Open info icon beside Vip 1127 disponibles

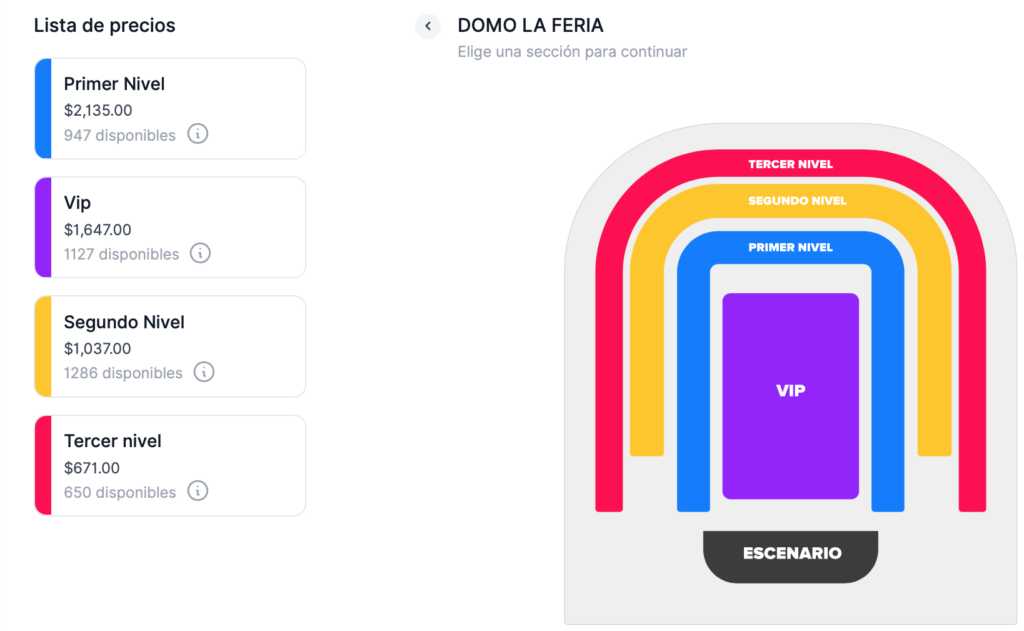[200, 253]
